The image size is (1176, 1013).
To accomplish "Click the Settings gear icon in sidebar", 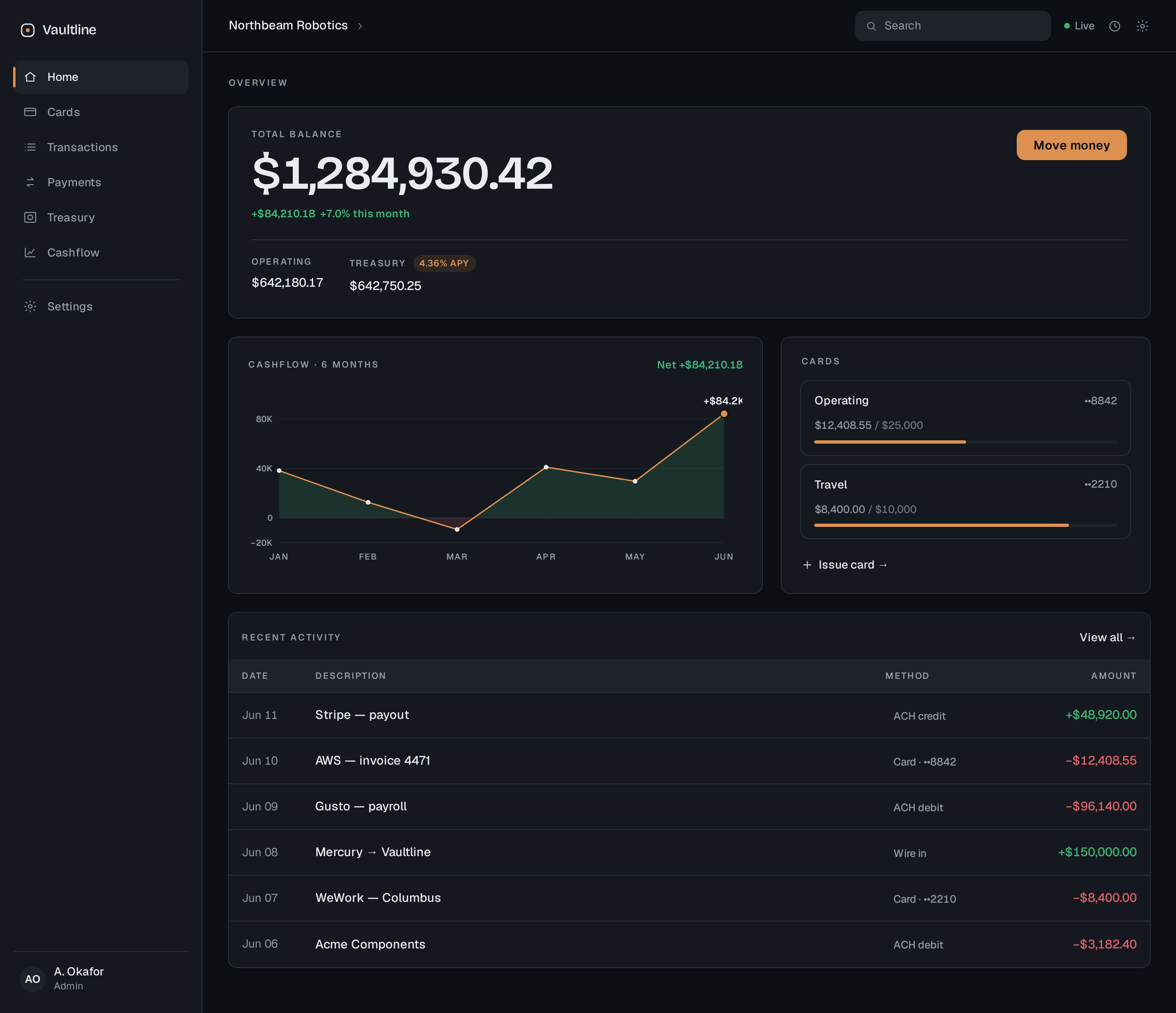I will (x=30, y=307).
